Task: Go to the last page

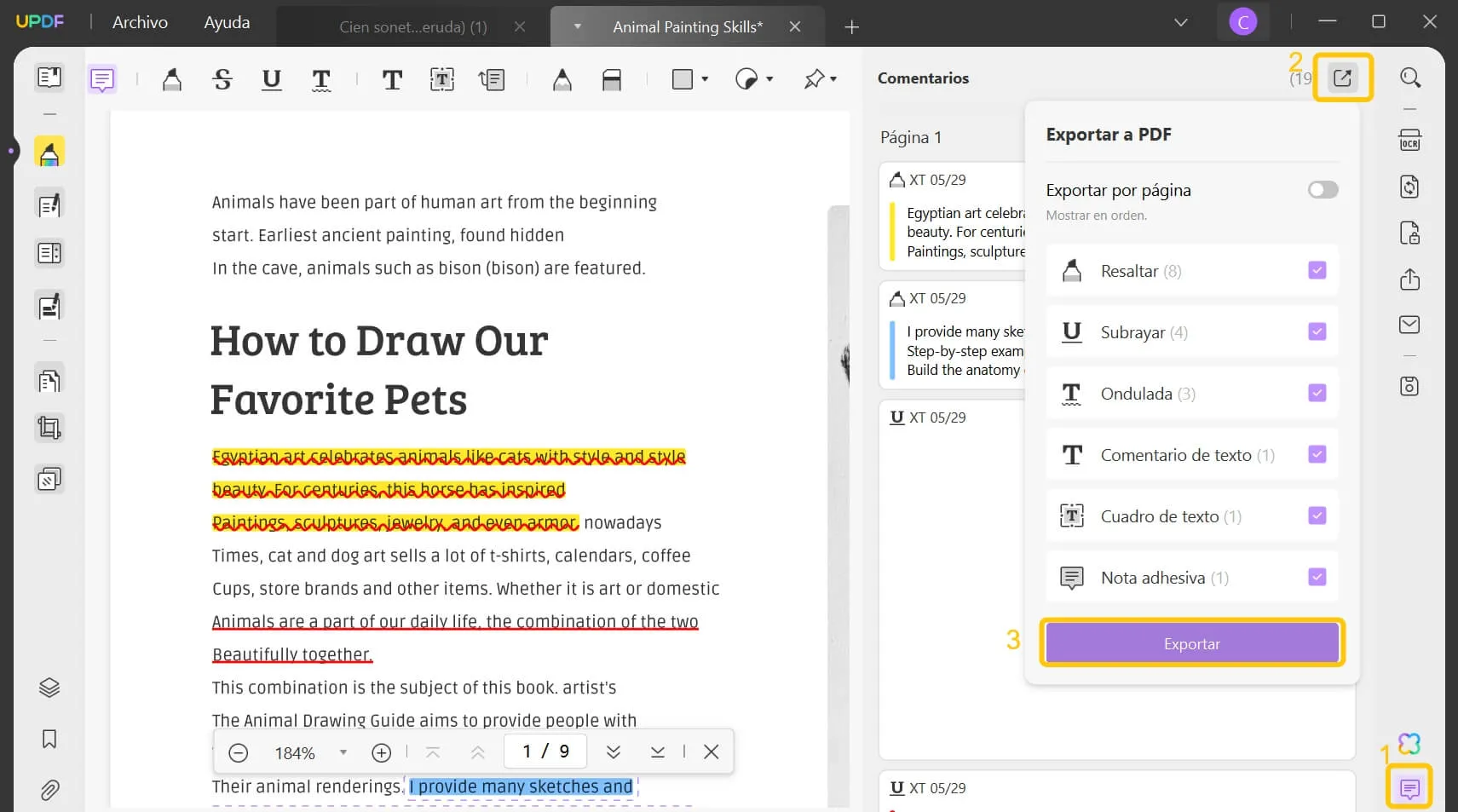Action: [x=658, y=752]
